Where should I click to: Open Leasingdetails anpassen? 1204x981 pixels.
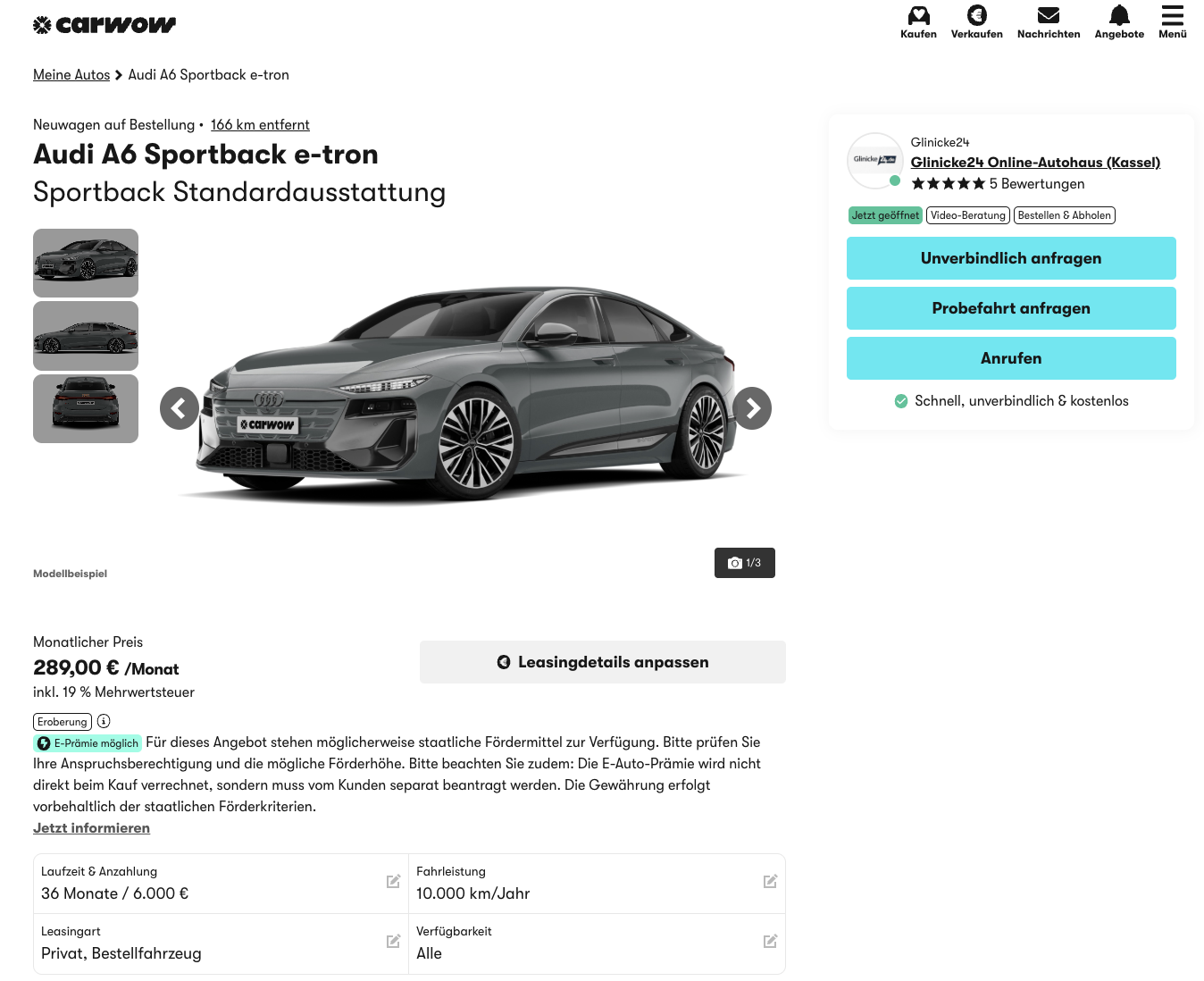click(x=603, y=662)
